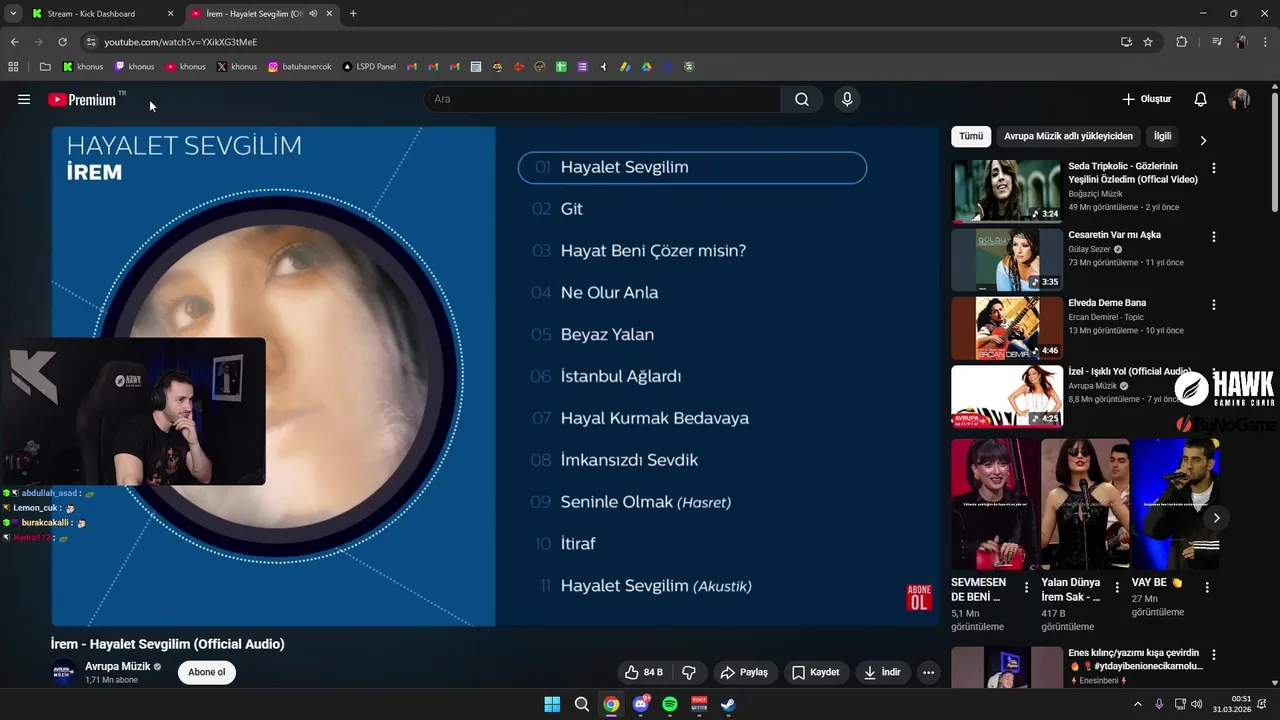Viewport: 1280px width, 720px height.
Task: Save the video with Kaydet
Action: (x=816, y=672)
